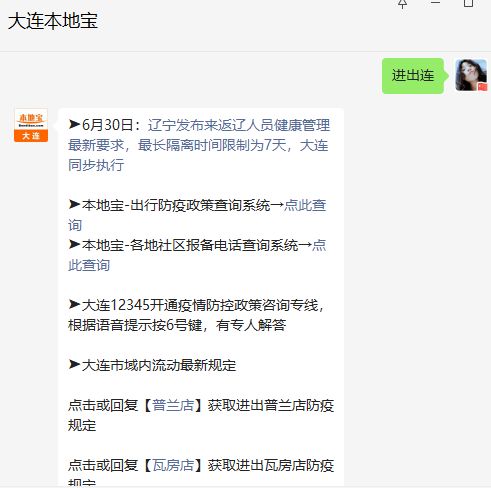
Task: Open the 辽宁发布来返辽人员健康管理 article link
Action: click(239, 125)
